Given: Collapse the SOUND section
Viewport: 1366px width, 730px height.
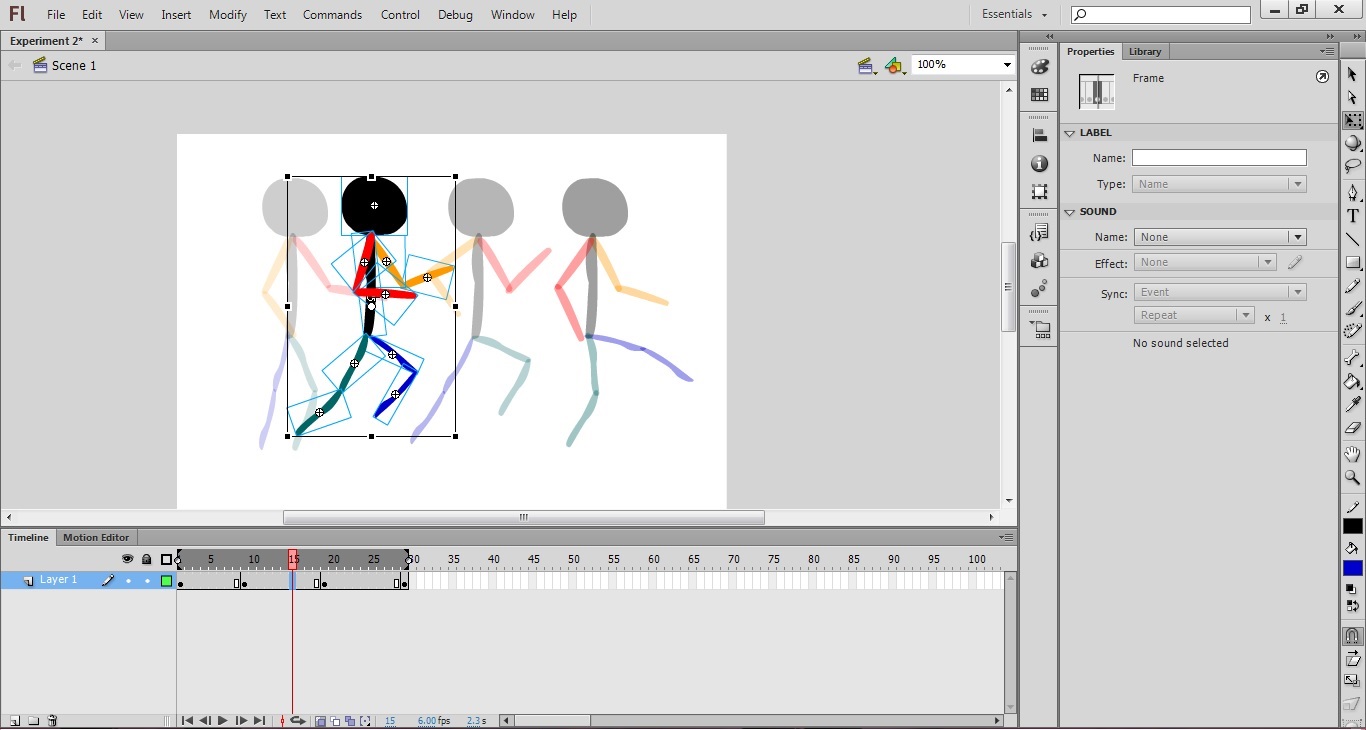Looking at the screenshot, I should click(1069, 212).
